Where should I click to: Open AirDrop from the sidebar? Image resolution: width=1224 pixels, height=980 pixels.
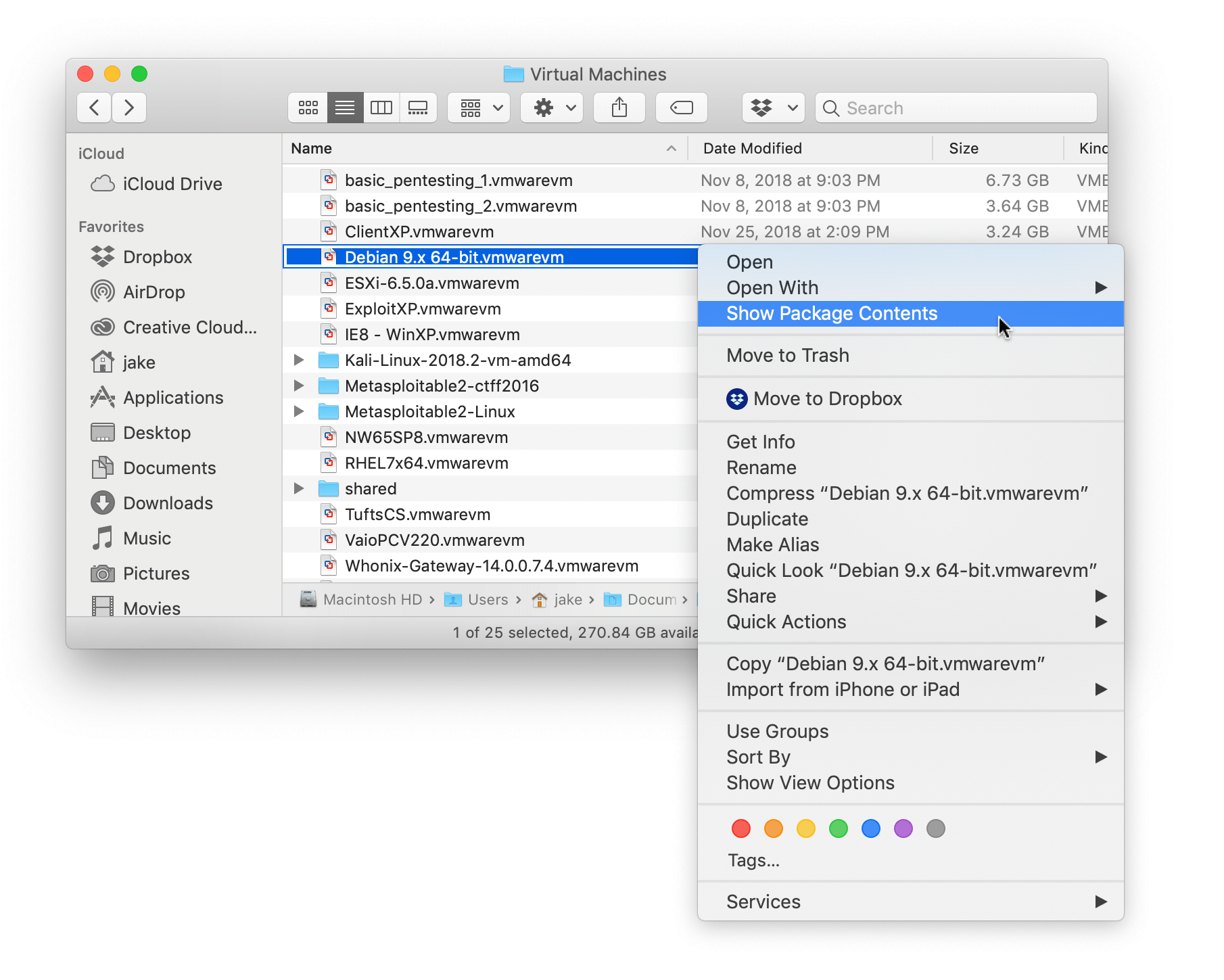click(154, 292)
